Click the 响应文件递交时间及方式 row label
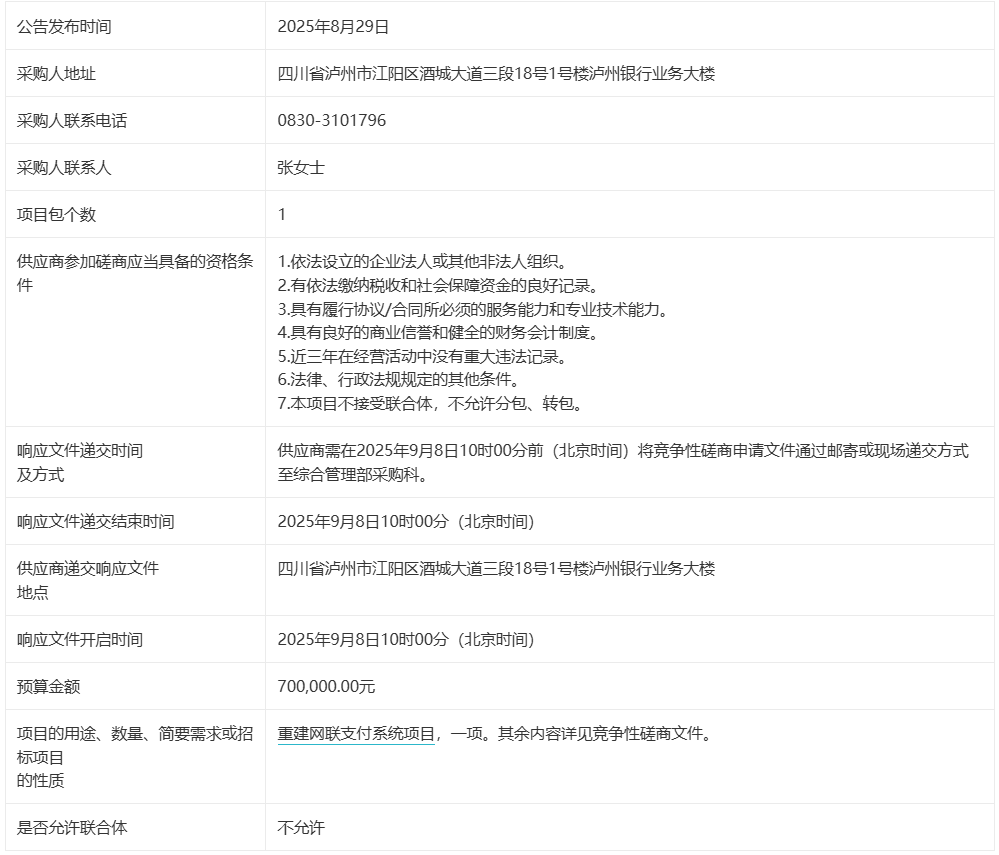This screenshot has height=855, width=999. [80, 463]
